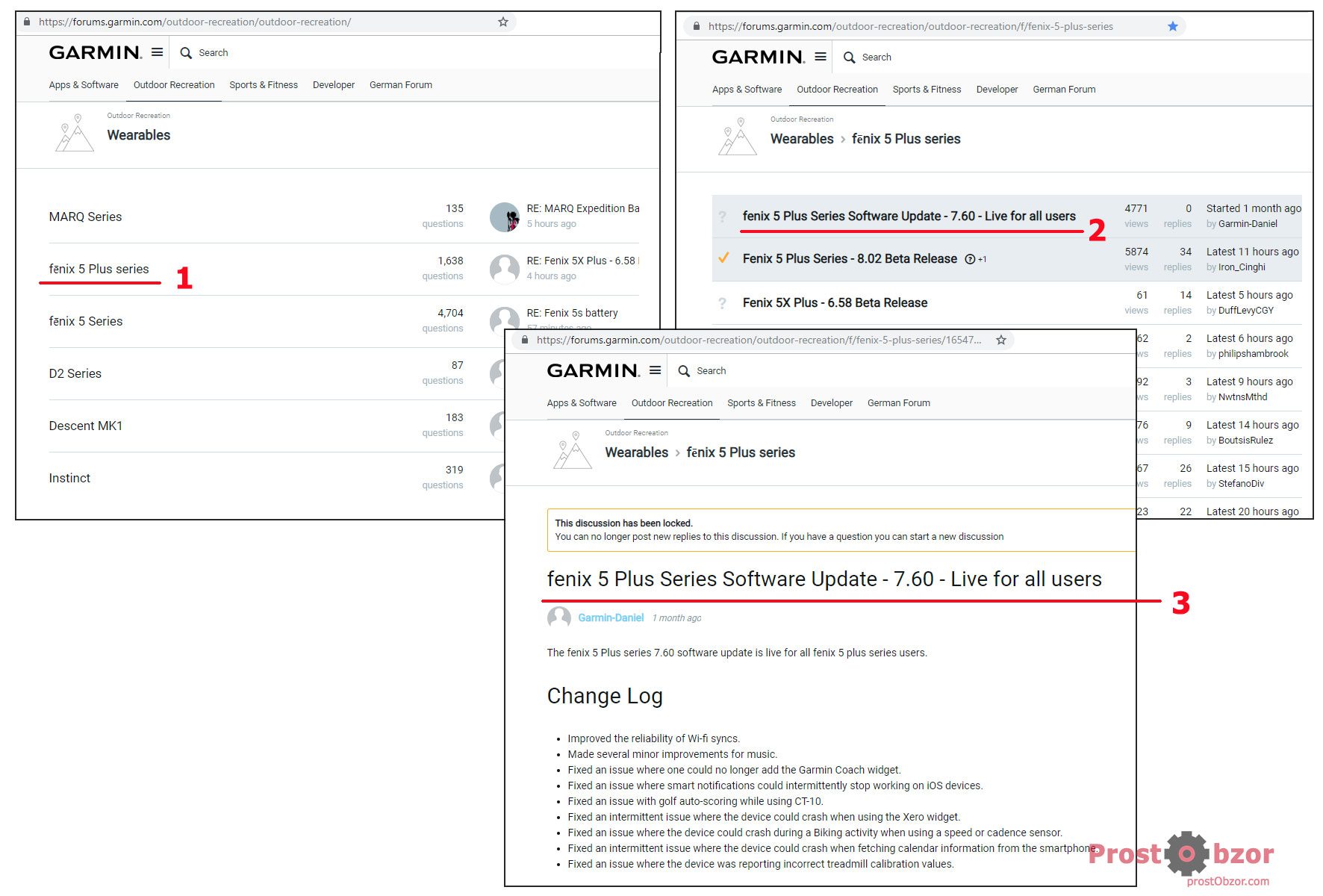Click Garmin logo in third window
The image size is (1323, 896).
click(x=593, y=370)
